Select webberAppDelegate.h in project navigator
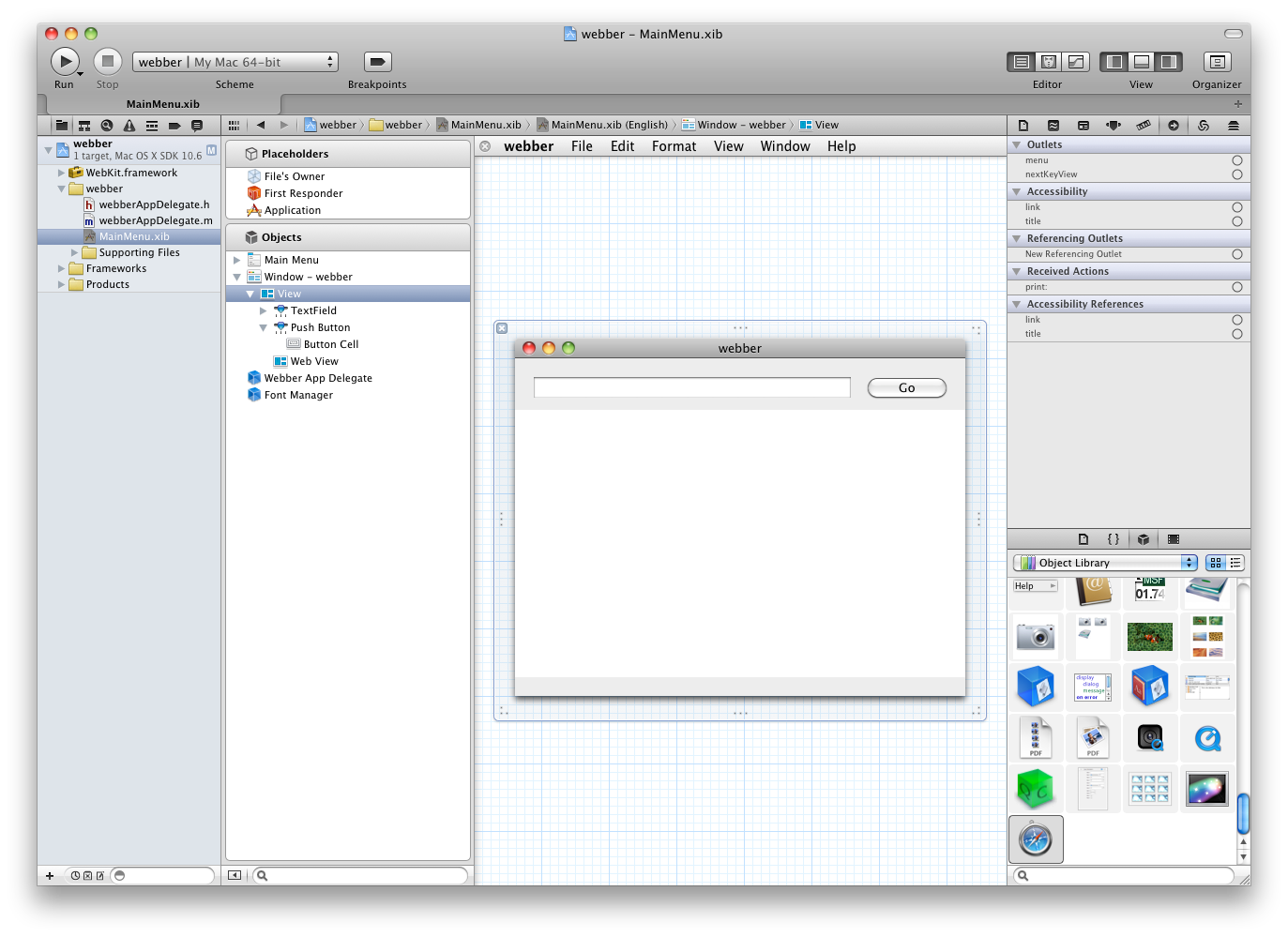Image resolution: width=1288 pixels, height=937 pixels. pos(154,204)
